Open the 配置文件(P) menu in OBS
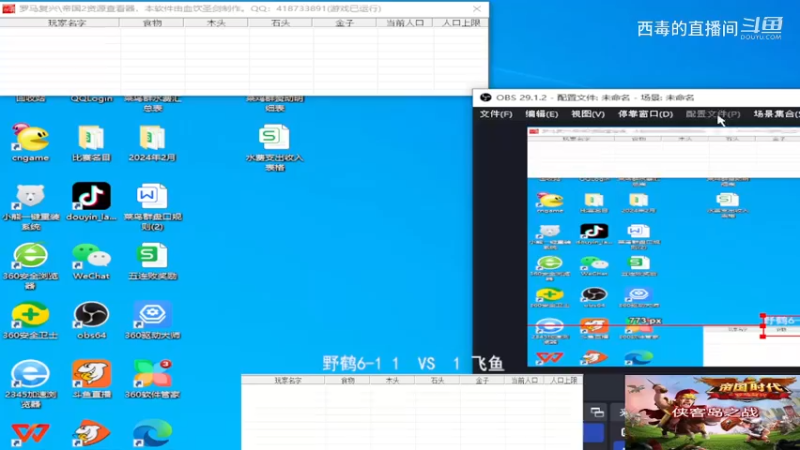Viewport: 800px width, 450px height. (x=713, y=114)
